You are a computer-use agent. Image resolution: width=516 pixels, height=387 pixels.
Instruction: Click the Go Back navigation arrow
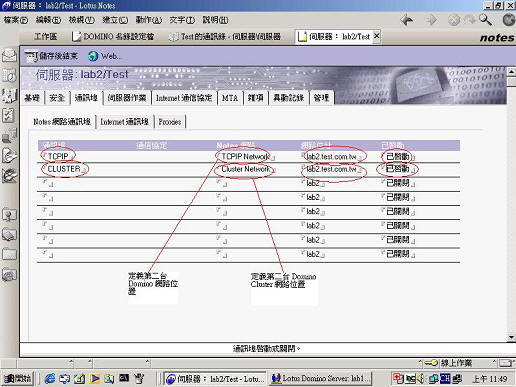point(407,20)
